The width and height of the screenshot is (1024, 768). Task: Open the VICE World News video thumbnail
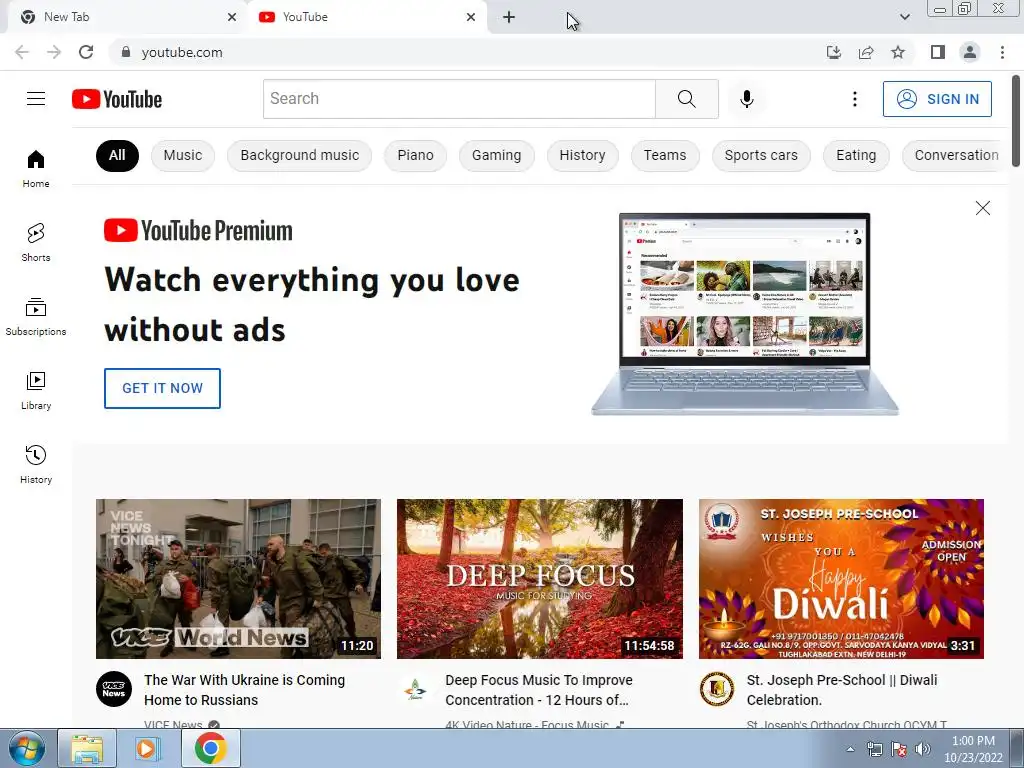[238, 579]
